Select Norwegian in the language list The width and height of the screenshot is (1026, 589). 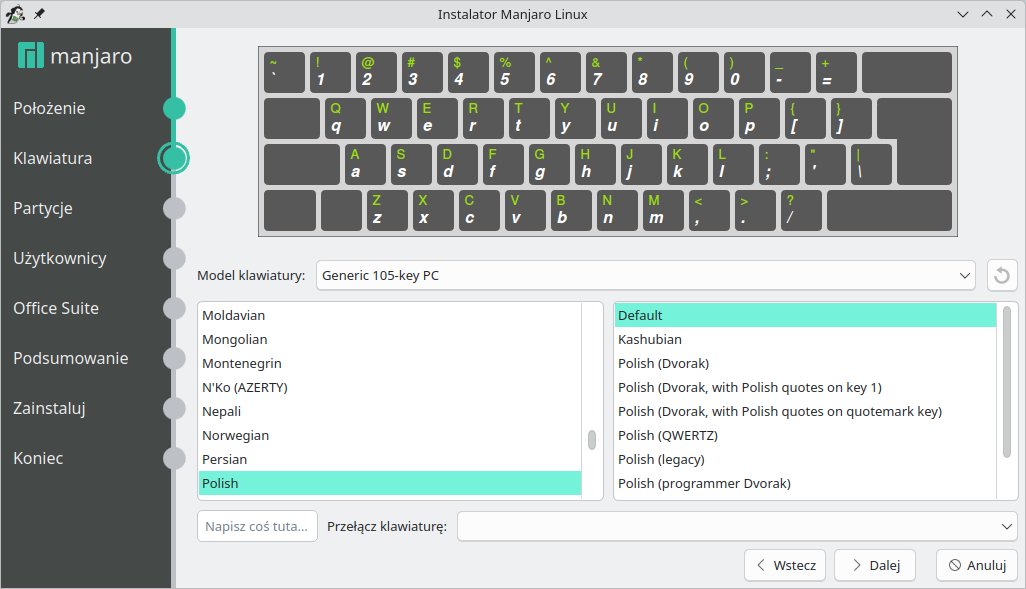click(236, 436)
